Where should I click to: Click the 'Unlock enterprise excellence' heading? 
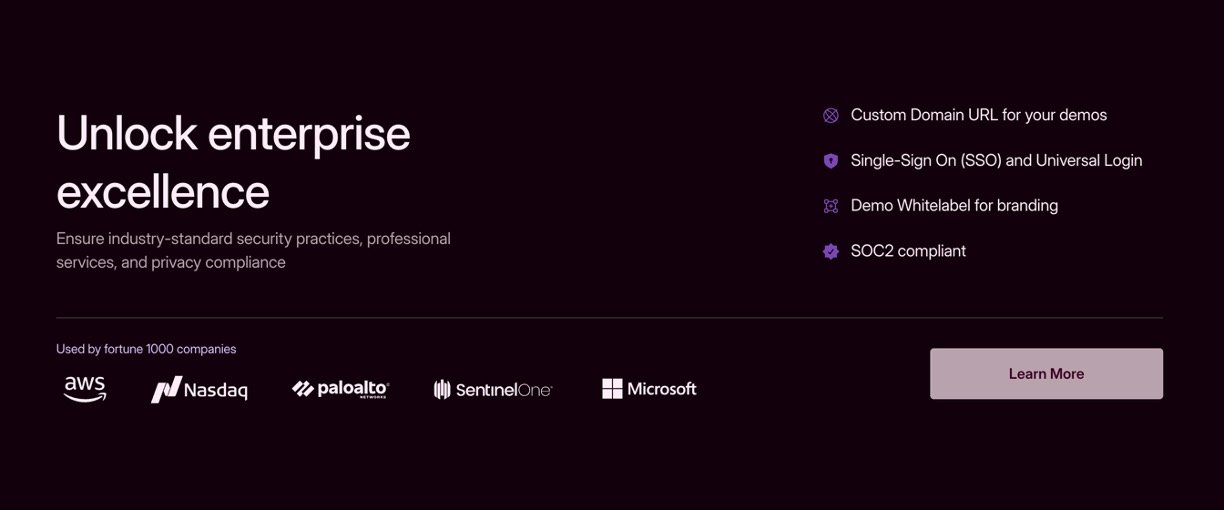point(233,161)
